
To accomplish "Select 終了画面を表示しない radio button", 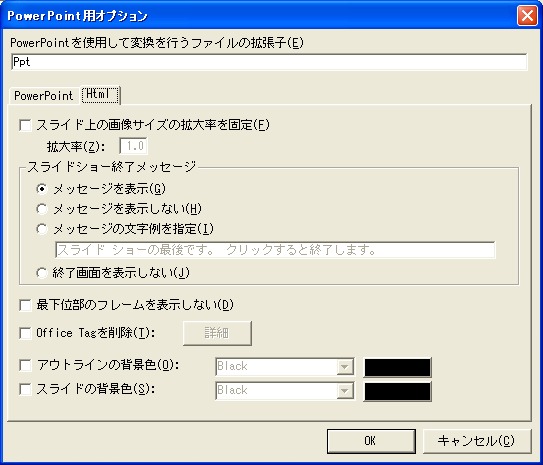I will [42, 273].
